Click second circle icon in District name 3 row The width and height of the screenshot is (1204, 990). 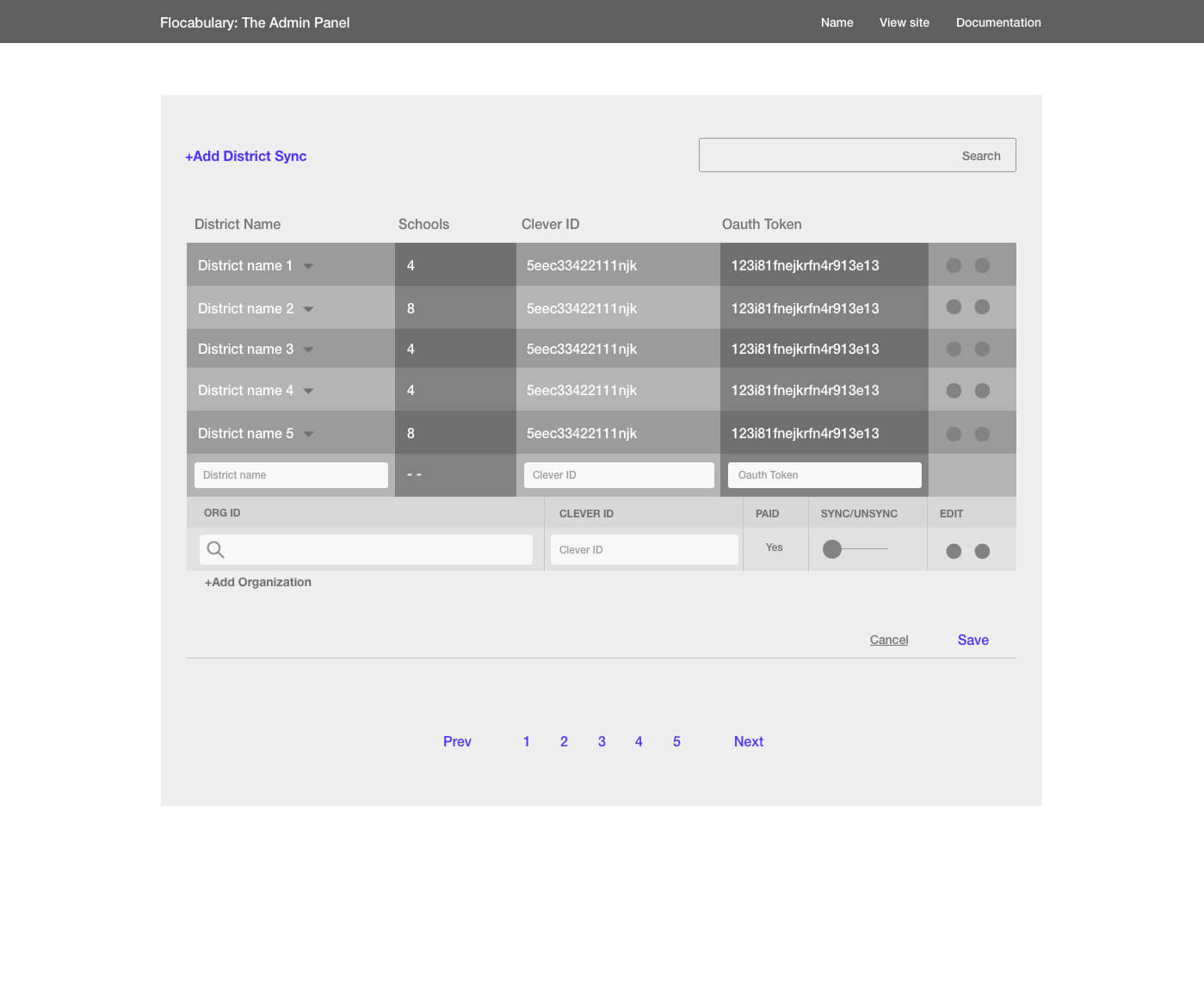point(982,349)
